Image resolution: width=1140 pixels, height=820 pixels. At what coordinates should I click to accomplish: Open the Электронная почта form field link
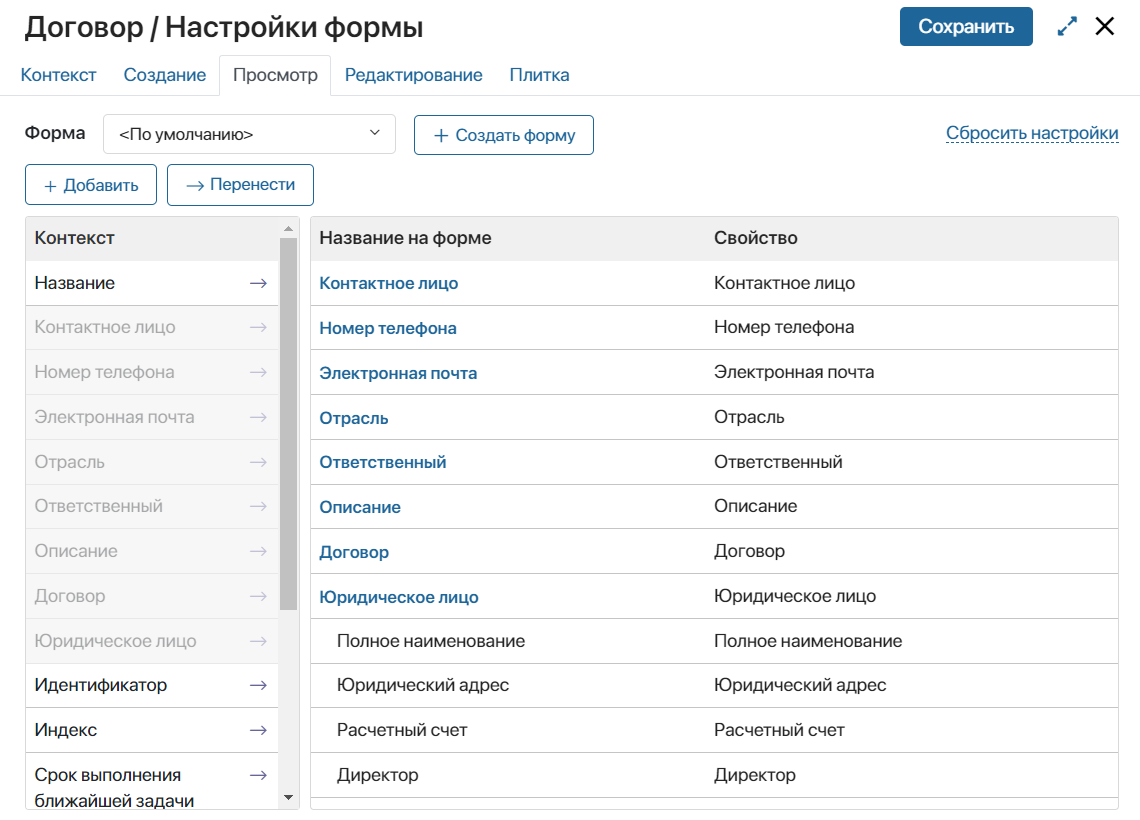(398, 374)
